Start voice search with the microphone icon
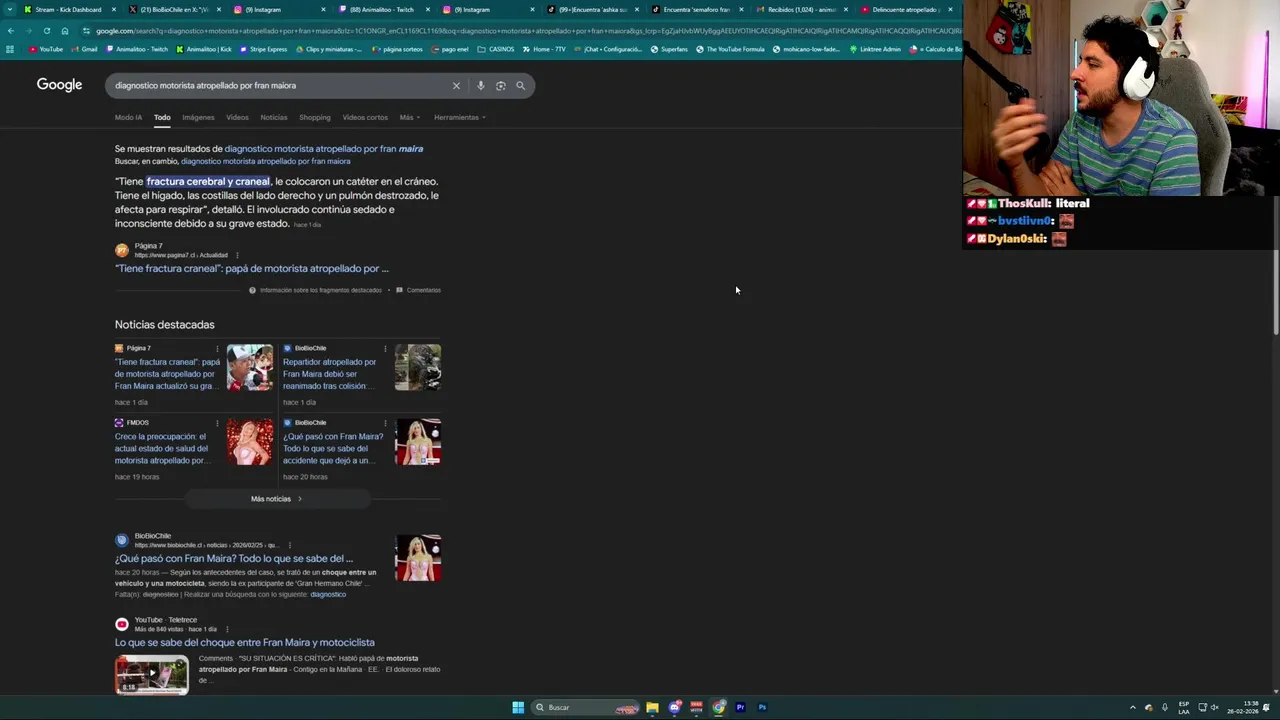Image resolution: width=1280 pixels, height=720 pixels. (480, 86)
